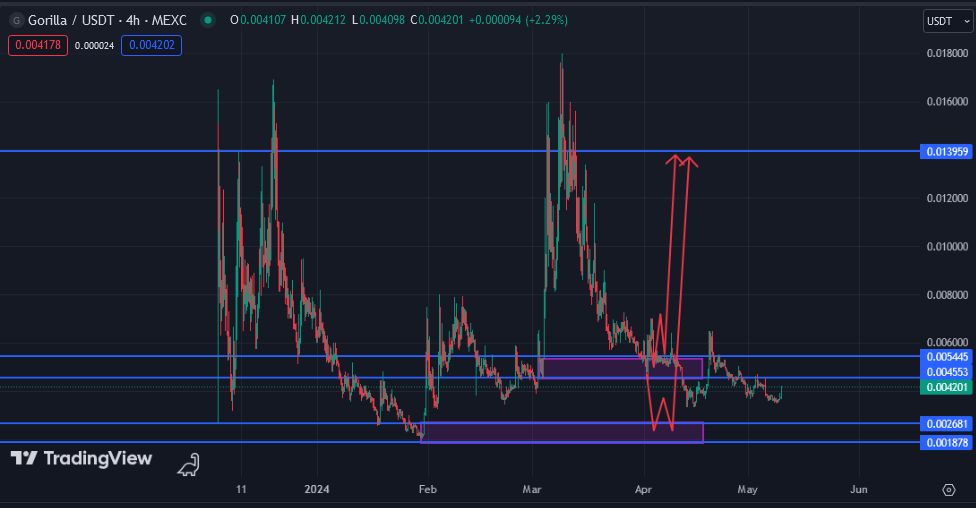Click the 0.018000 price axis label

pos(947,54)
